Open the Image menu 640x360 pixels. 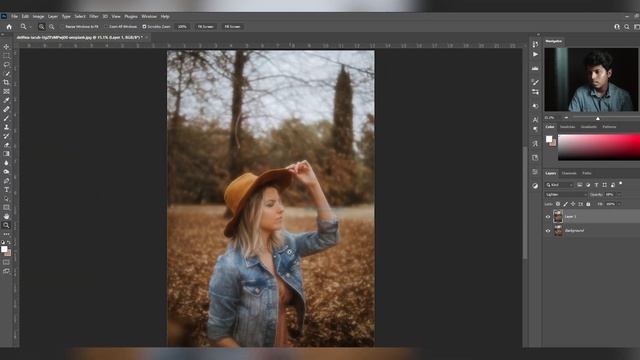pyautogui.click(x=38, y=16)
